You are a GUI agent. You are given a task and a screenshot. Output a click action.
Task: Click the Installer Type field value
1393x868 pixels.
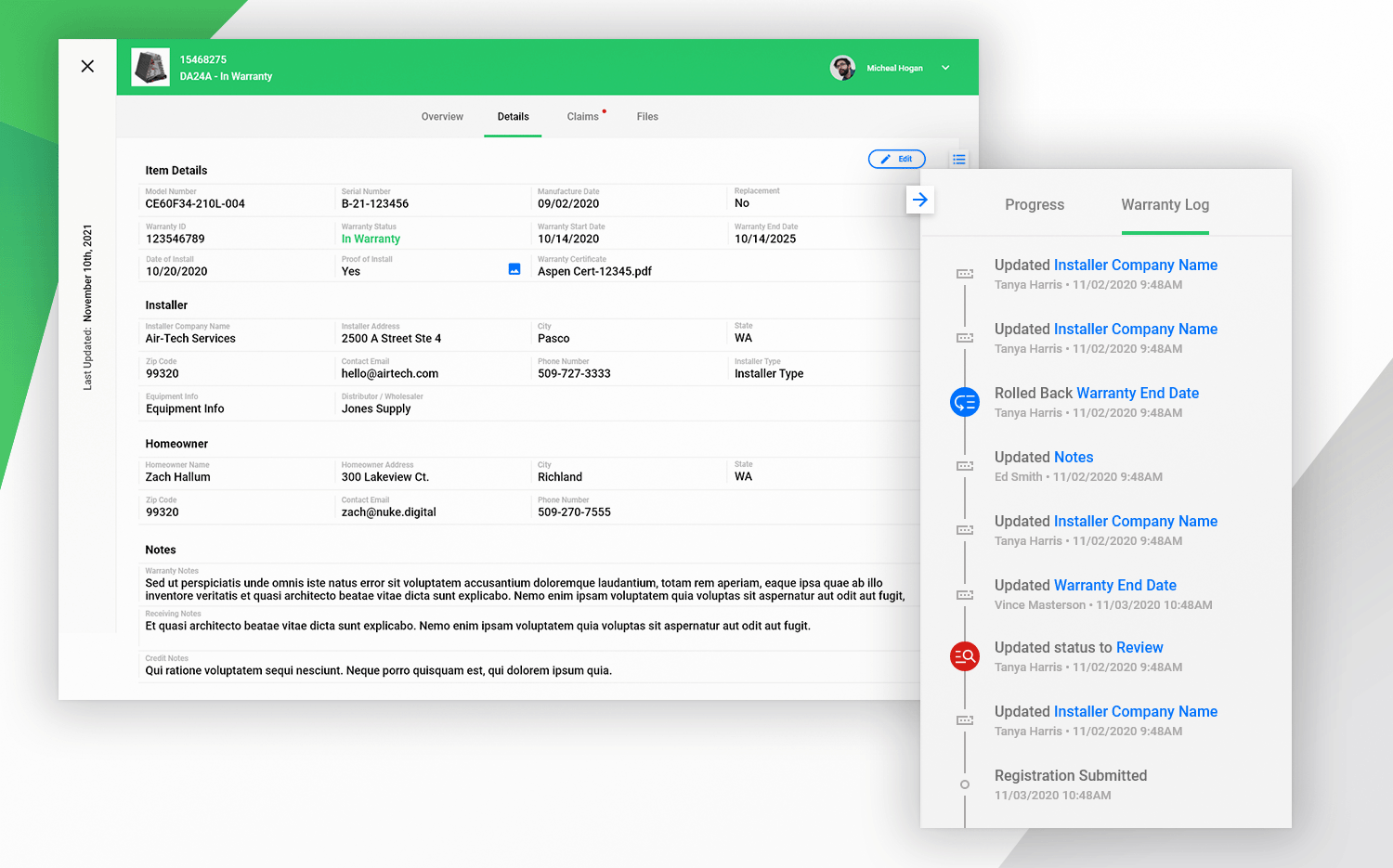click(x=769, y=374)
